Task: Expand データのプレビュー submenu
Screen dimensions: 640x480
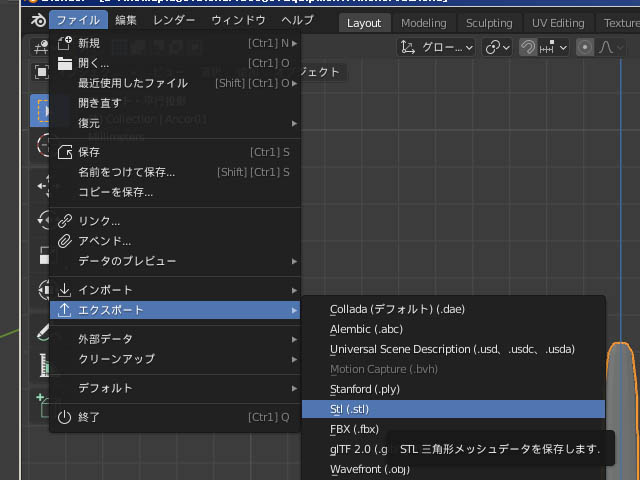Action: [175, 261]
